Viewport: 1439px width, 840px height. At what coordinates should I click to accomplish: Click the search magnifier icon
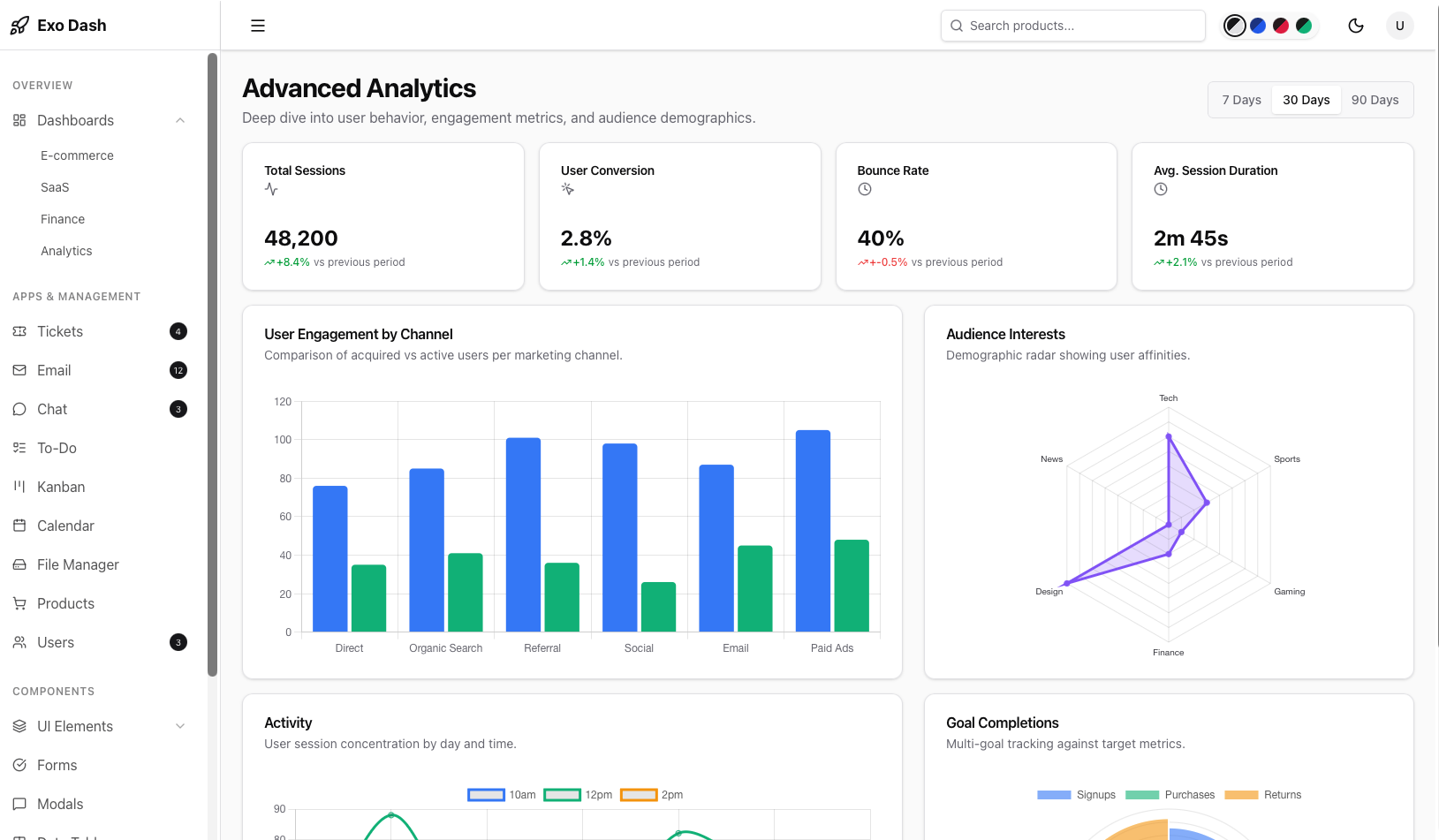coord(957,26)
